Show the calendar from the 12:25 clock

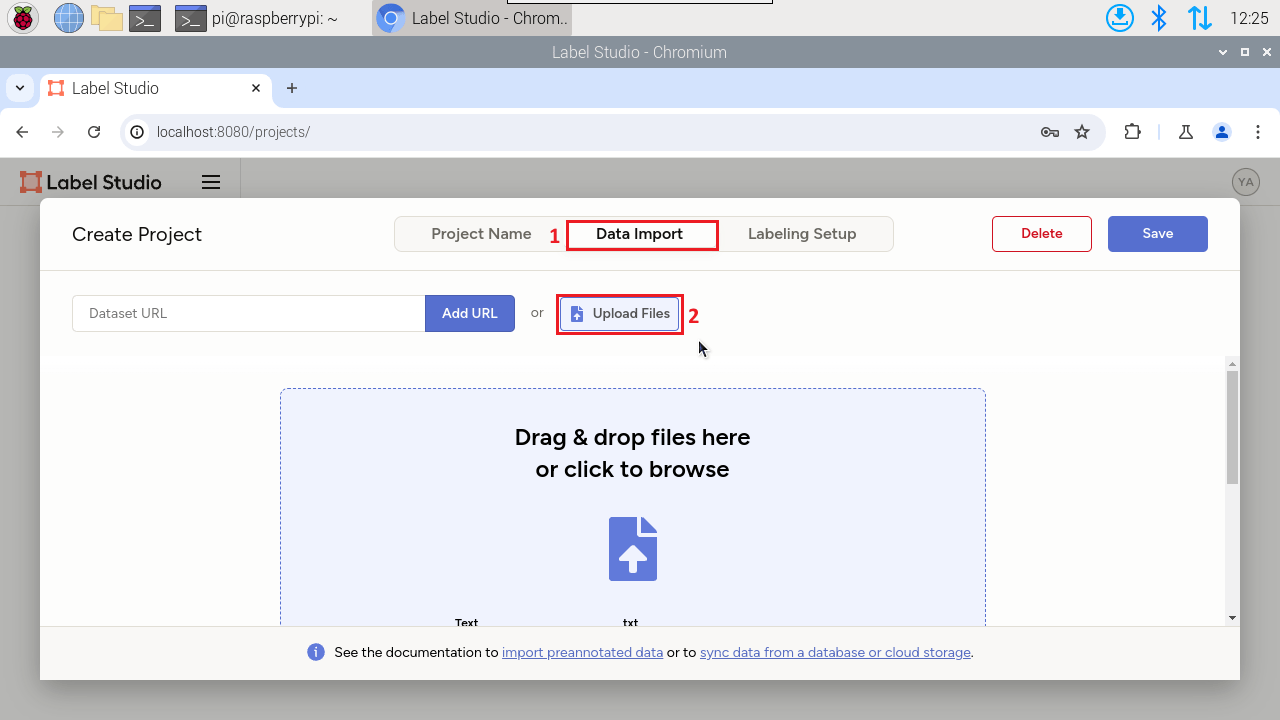tap(1248, 18)
